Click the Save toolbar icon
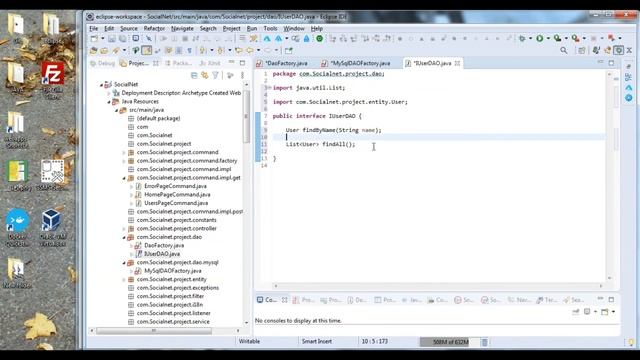Screen dimensions: 640x360 click(x=111, y=39)
